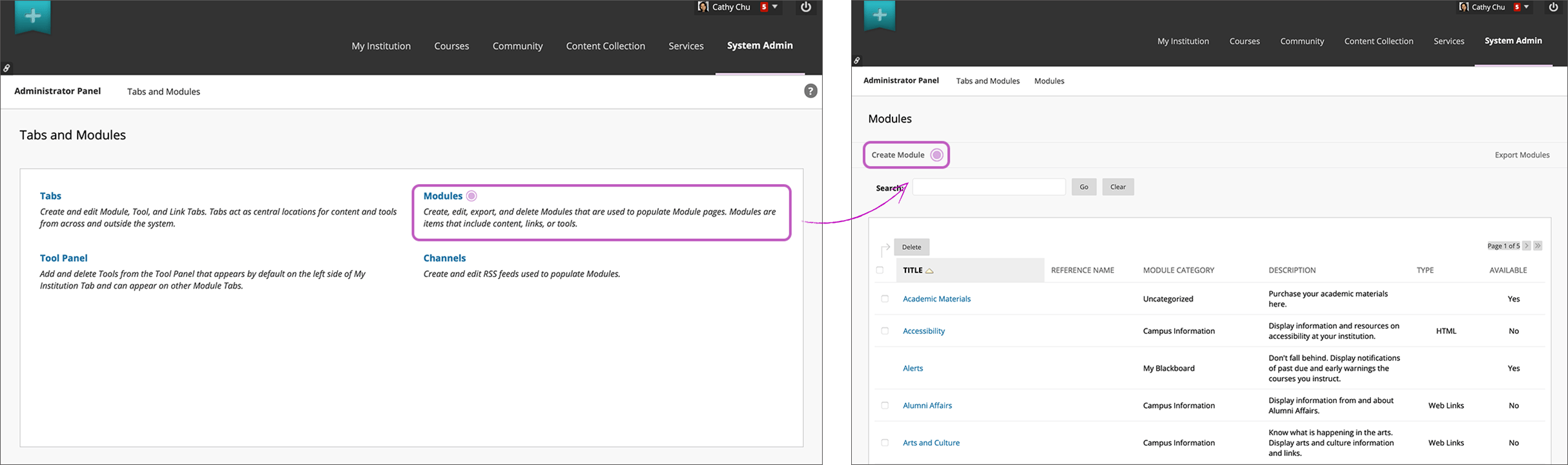1568x465 pixels.
Task: Click the power logout icon in the Modules window
Action: 1554,7
